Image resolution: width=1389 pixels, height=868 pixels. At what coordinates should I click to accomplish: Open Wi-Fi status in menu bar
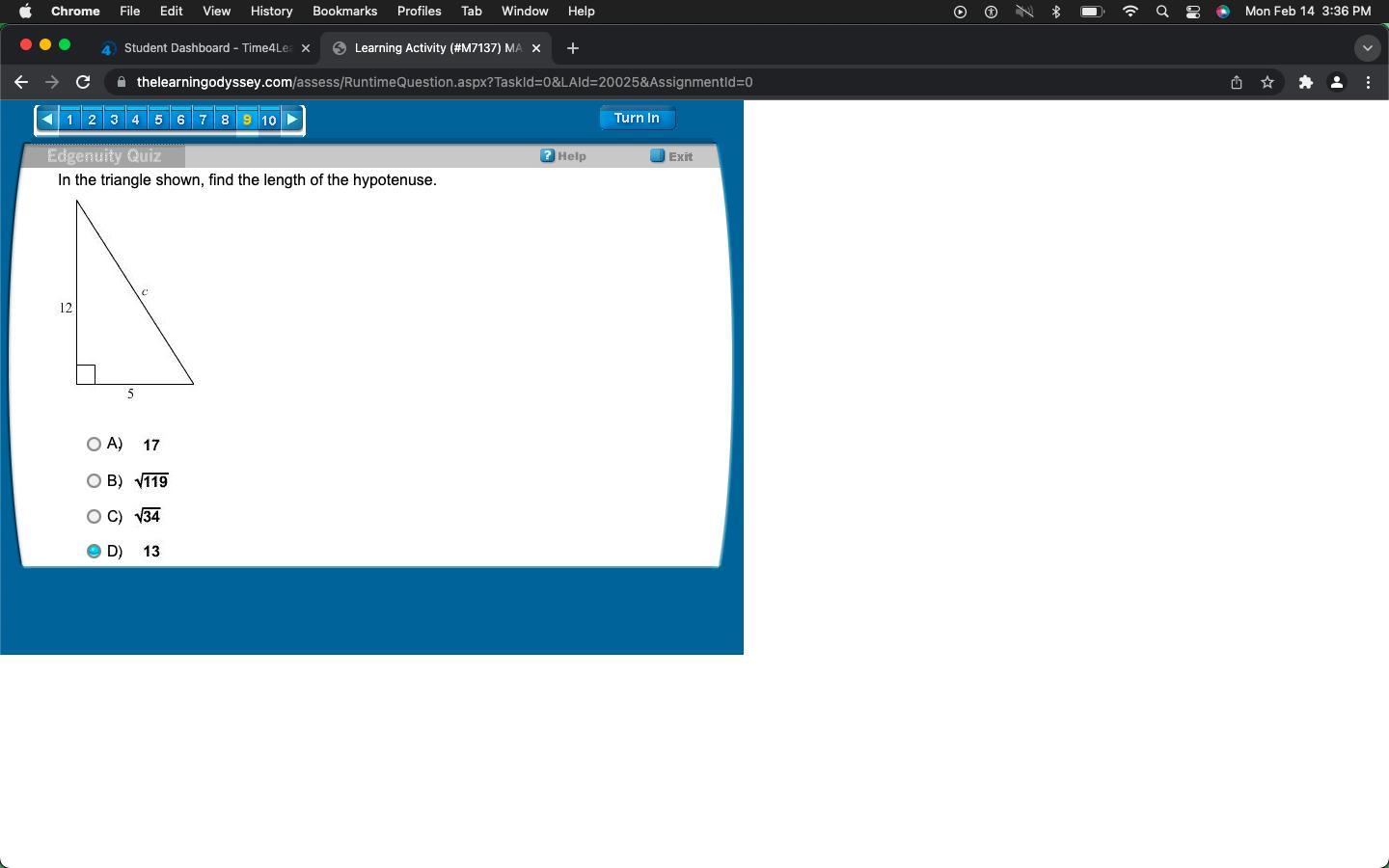point(1130,12)
